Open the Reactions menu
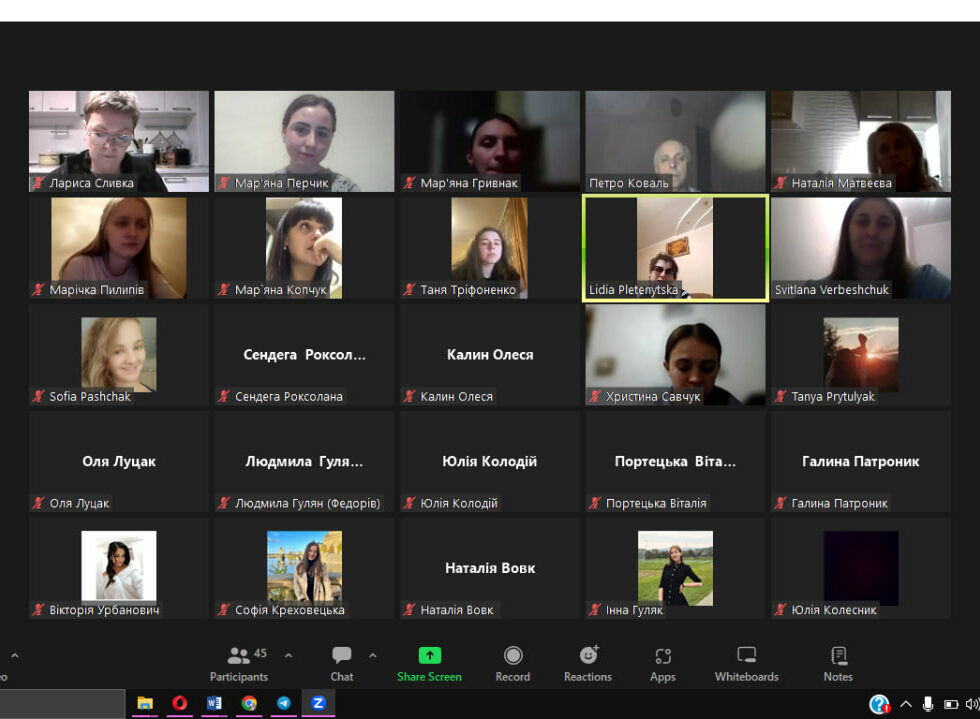The width and height of the screenshot is (980, 719). tap(588, 664)
